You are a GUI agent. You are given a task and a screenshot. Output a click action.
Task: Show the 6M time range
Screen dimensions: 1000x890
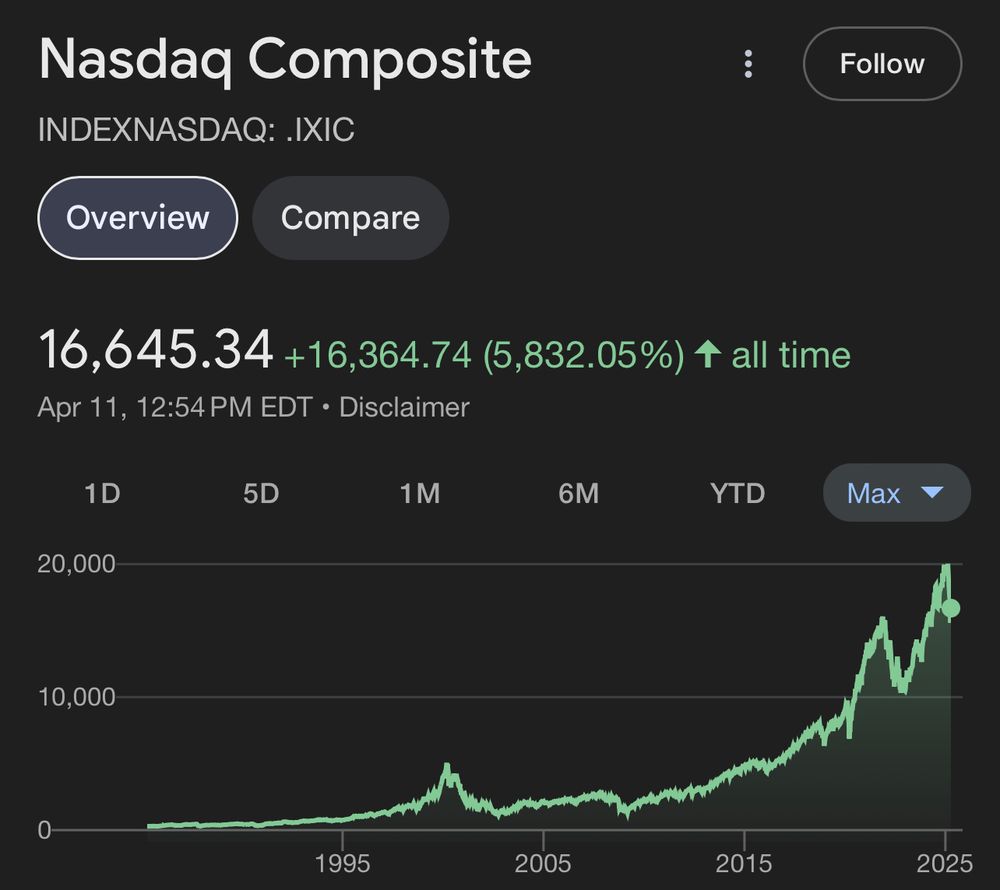(578, 493)
